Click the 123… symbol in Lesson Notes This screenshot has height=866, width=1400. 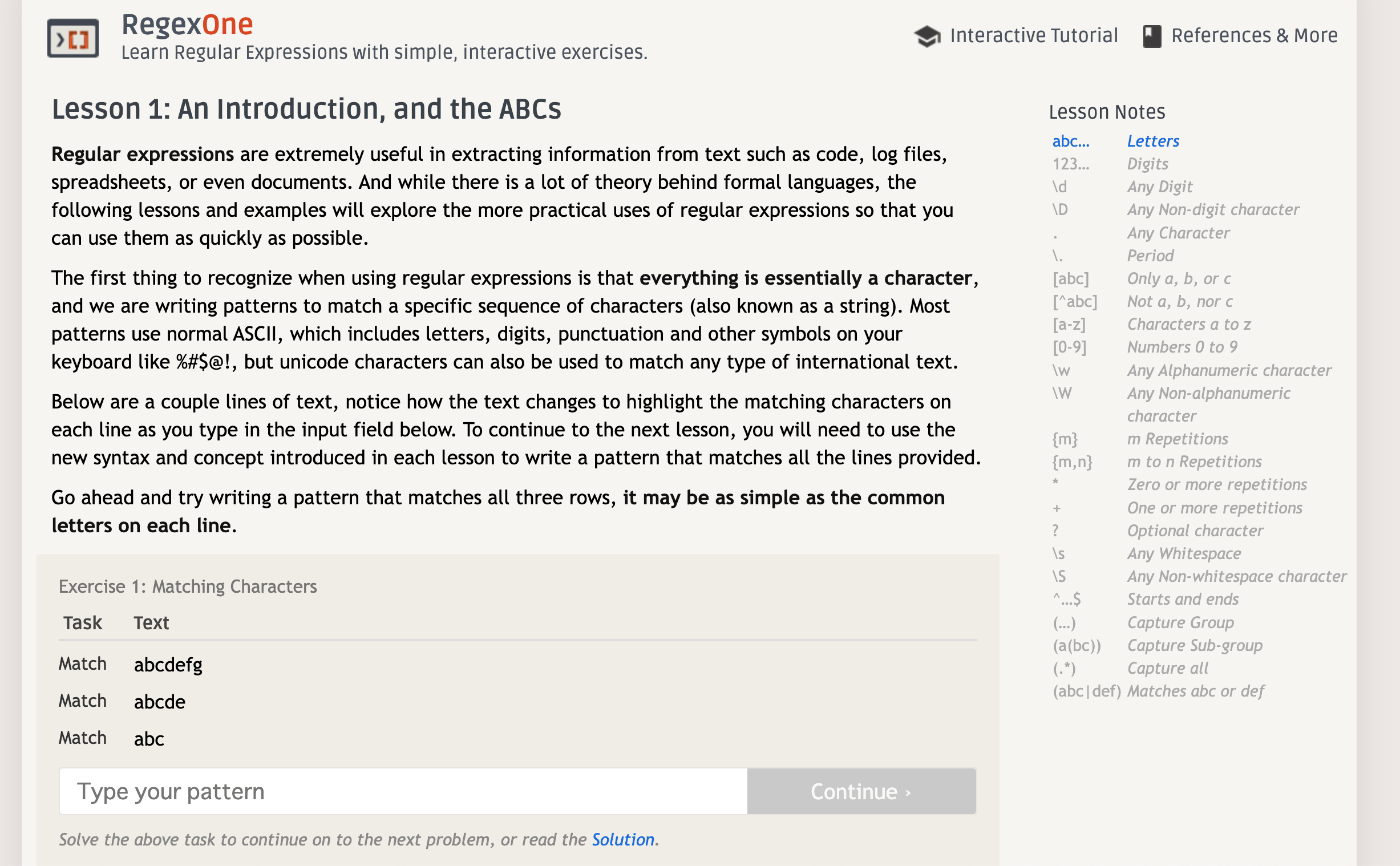(1071, 164)
